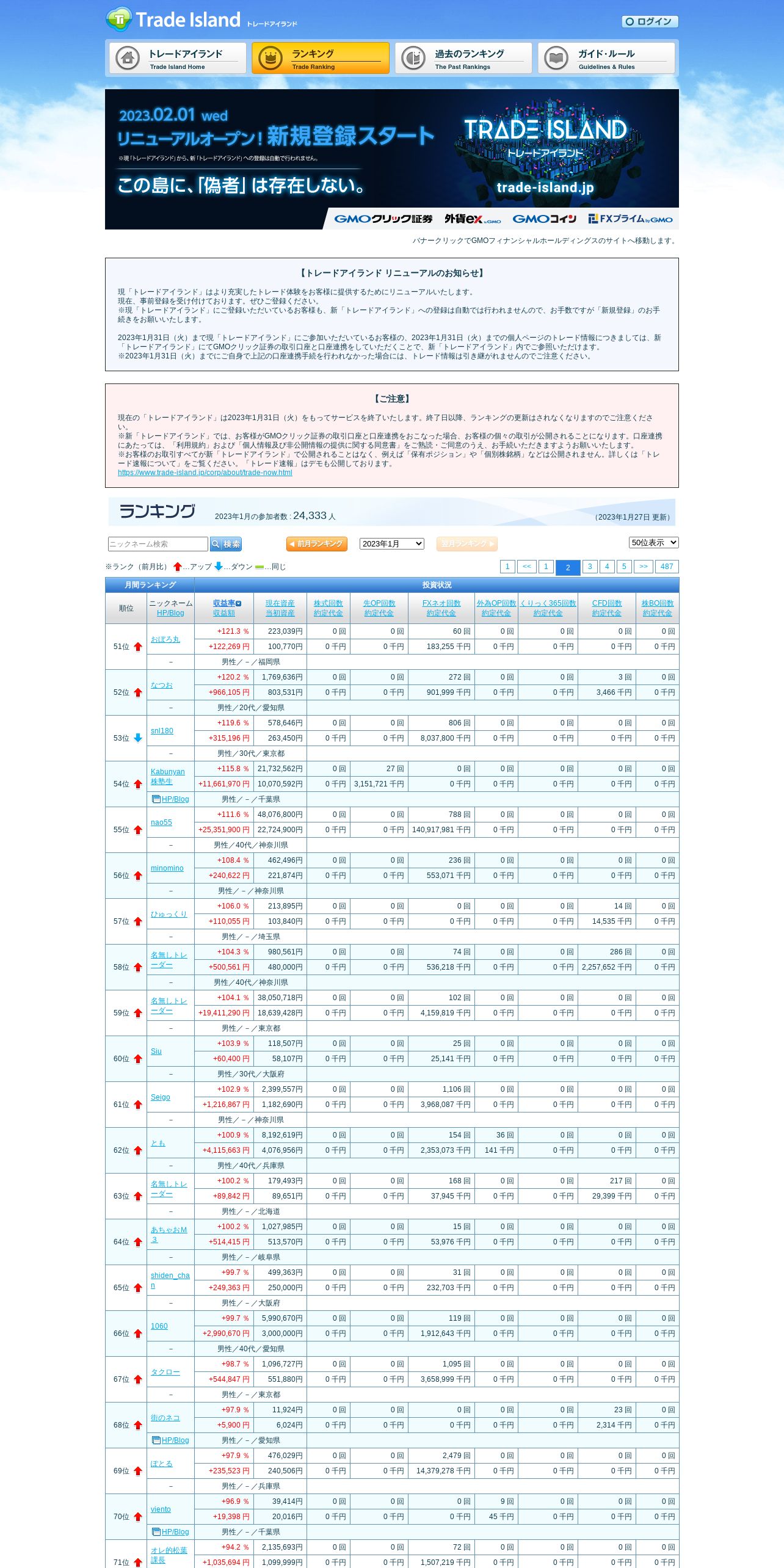784x1568 pixels.
Task: Open The Past Rankings clock icon
Action: 413,58
